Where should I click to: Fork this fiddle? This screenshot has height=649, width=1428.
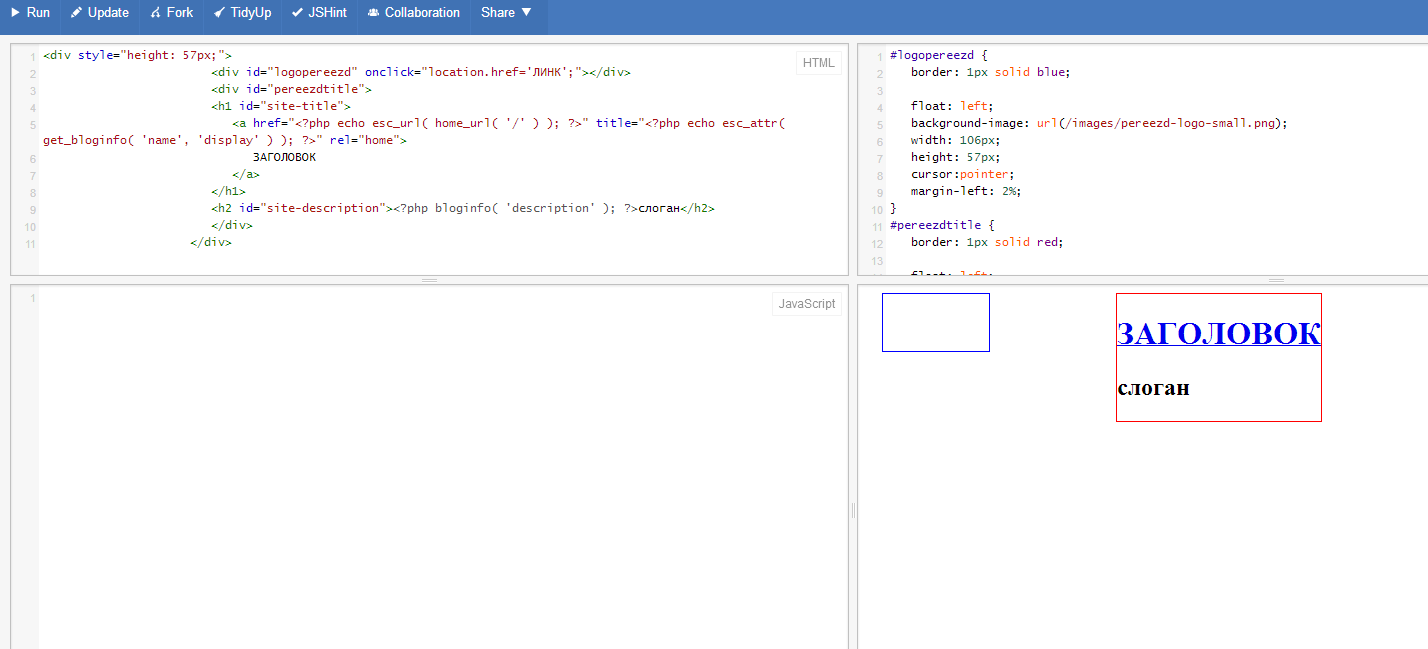(172, 13)
